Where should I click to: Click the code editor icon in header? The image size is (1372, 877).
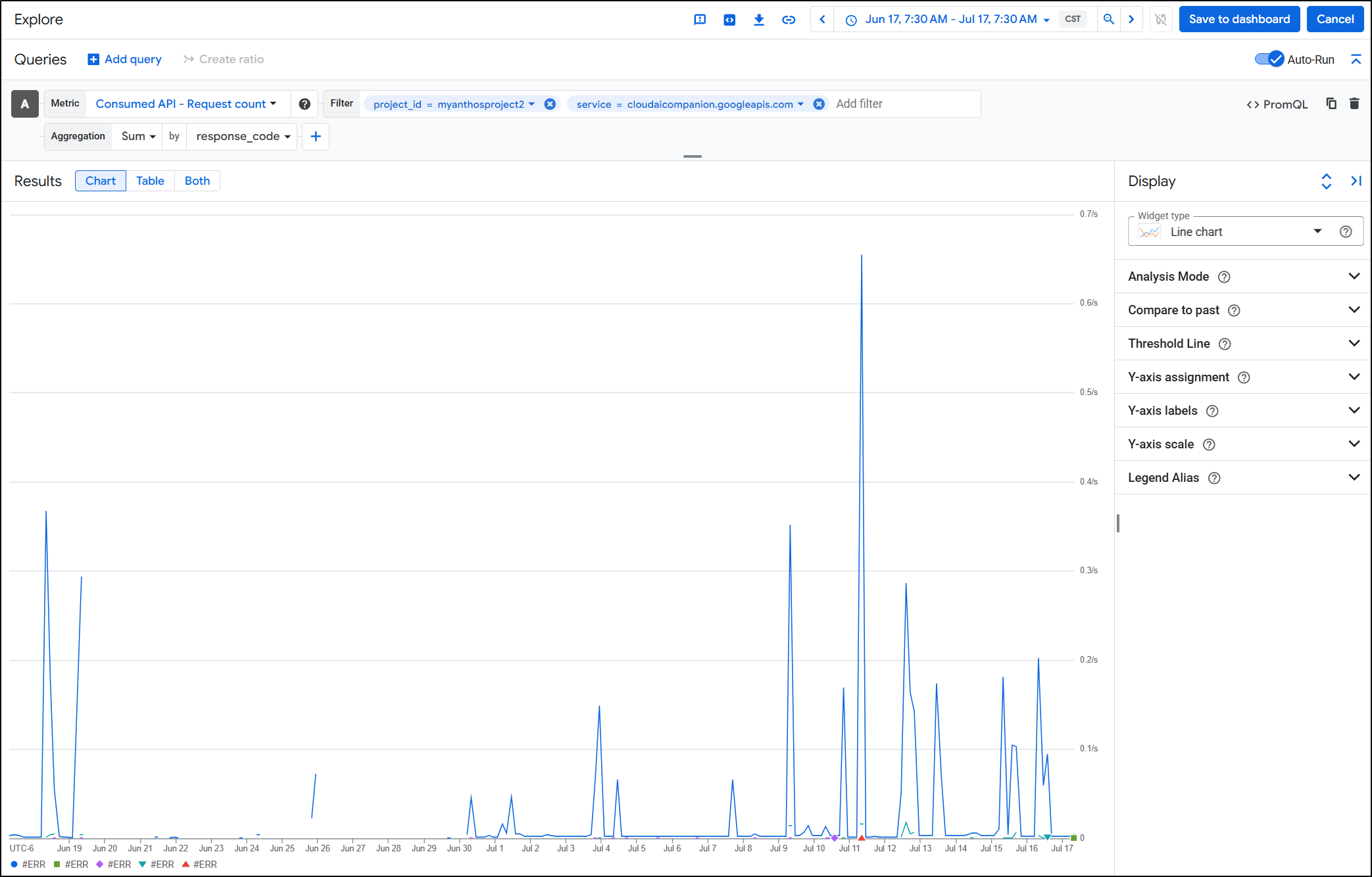729,20
